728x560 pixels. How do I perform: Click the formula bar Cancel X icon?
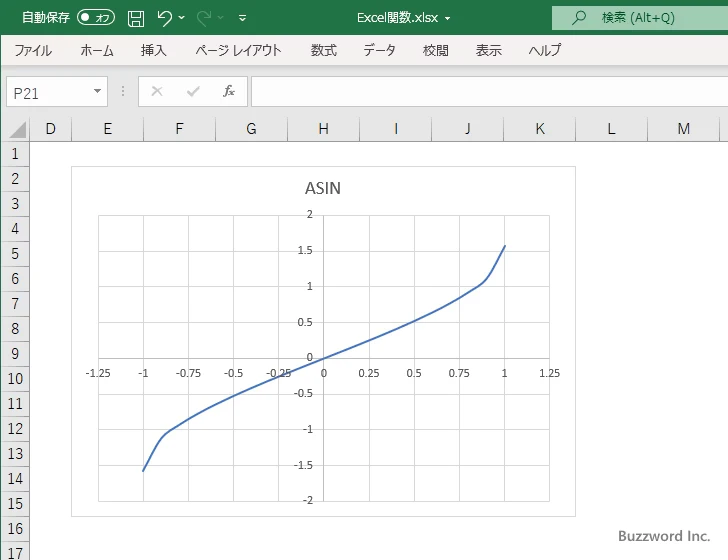tap(157, 91)
